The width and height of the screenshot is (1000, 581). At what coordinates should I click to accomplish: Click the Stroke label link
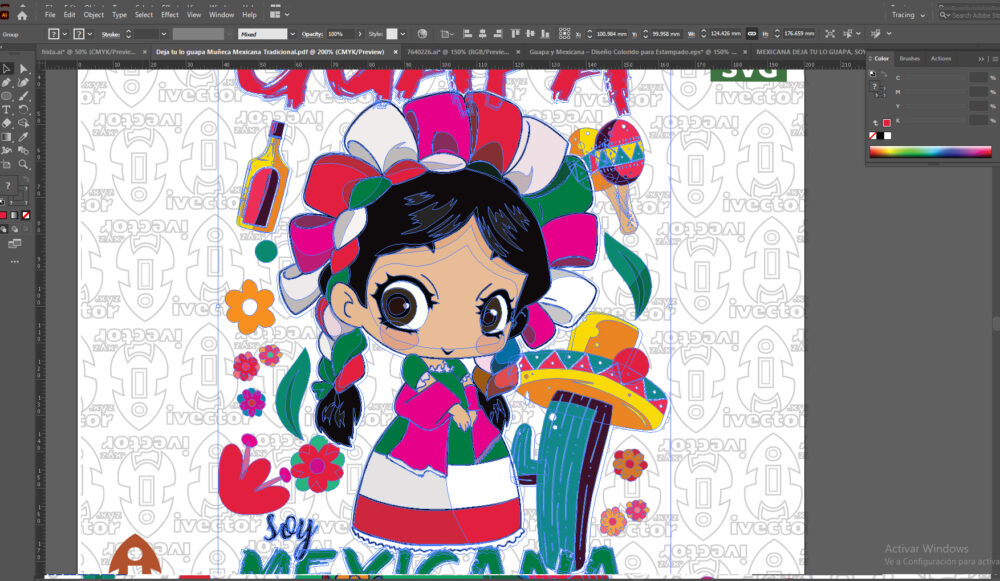pyautogui.click(x=111, y=34)
